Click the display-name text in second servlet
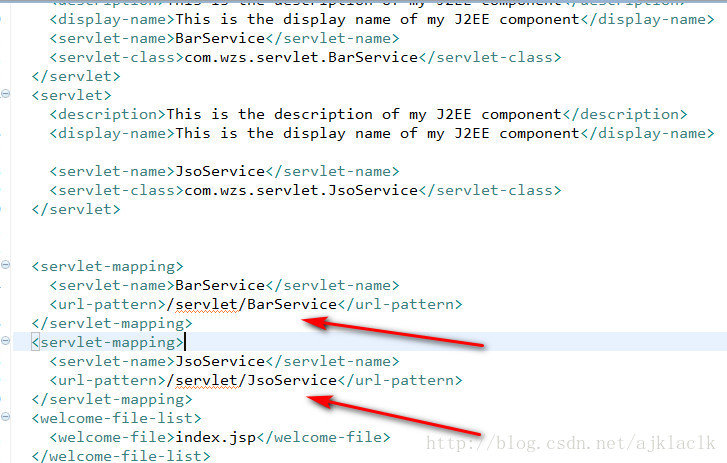The width and height of the screenshot is (727, 463). [x=377, y=133]
